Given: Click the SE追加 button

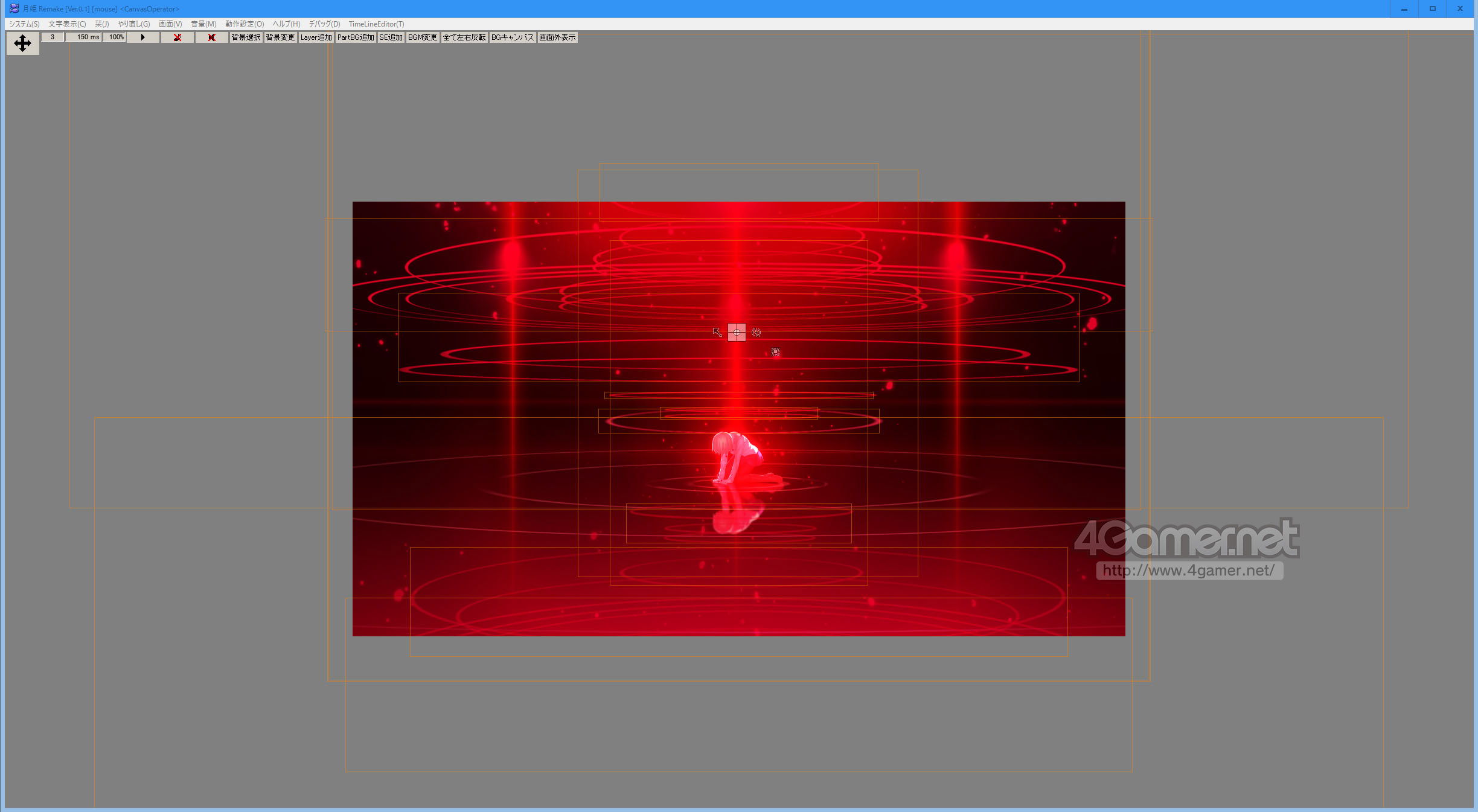Looking at the screenshot, I should click(x=391, y=37).
